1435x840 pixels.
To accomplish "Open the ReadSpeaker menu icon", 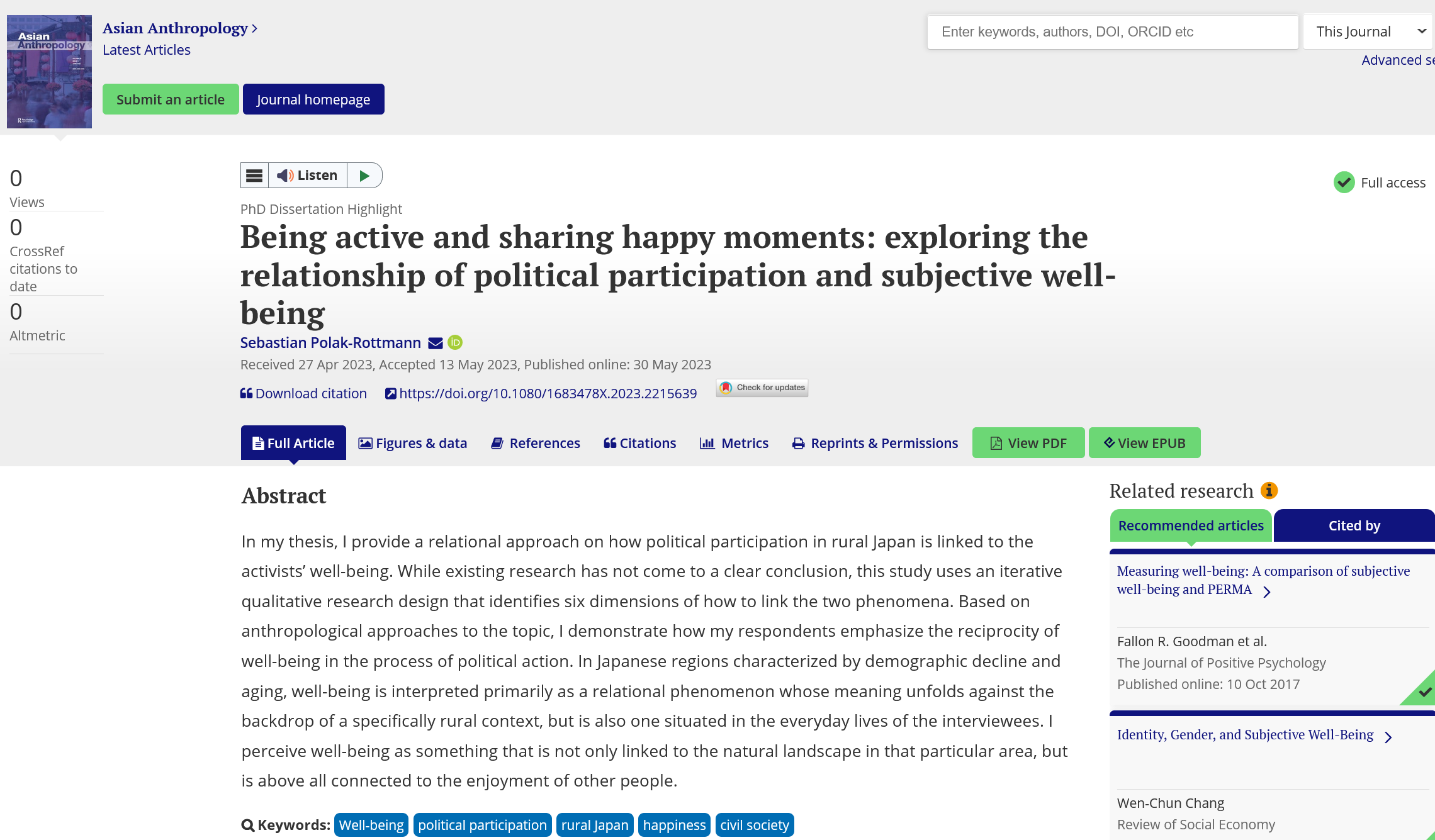I will tap(254, 176).
